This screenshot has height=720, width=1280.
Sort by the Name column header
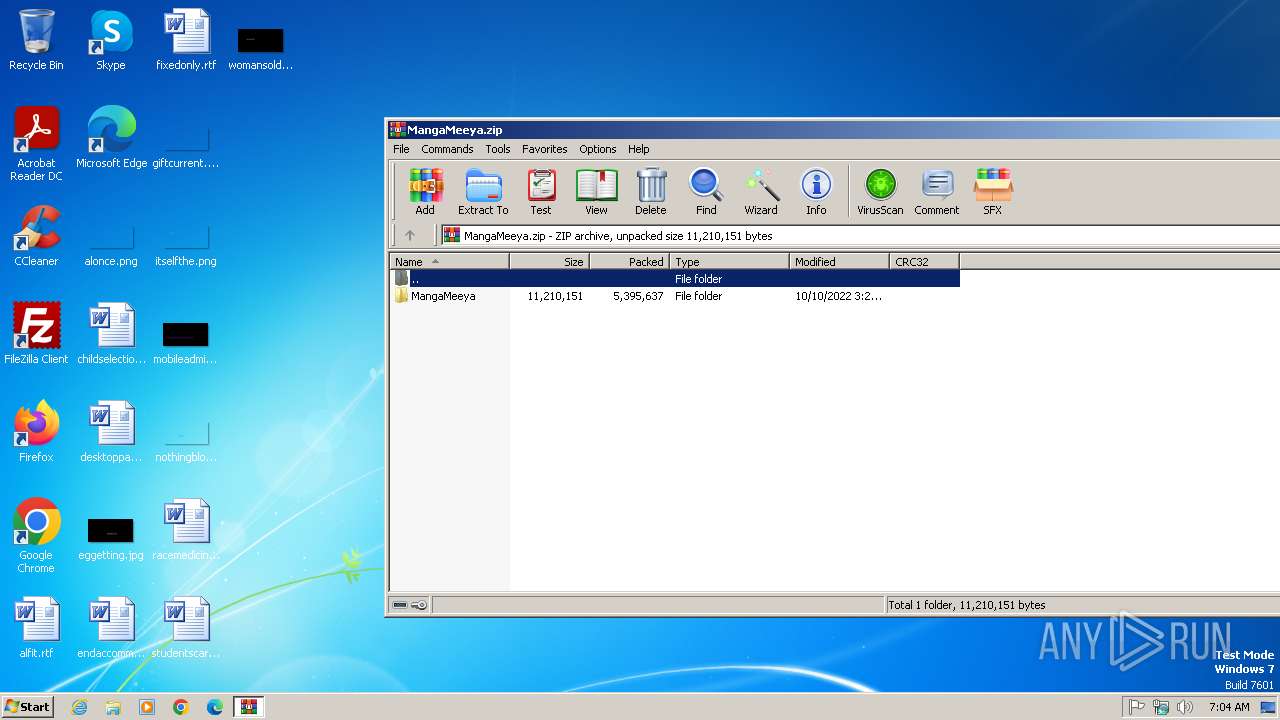(450, 262)
